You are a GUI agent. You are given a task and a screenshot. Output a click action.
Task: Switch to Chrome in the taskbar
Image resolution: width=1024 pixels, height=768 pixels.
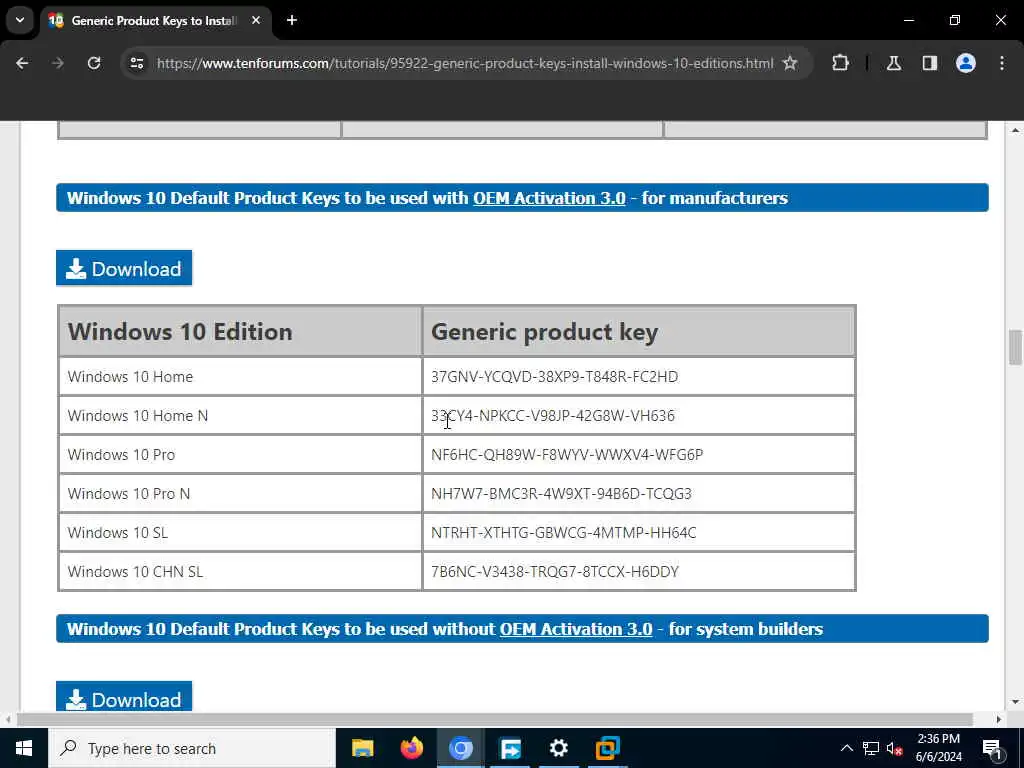(460, 748)
